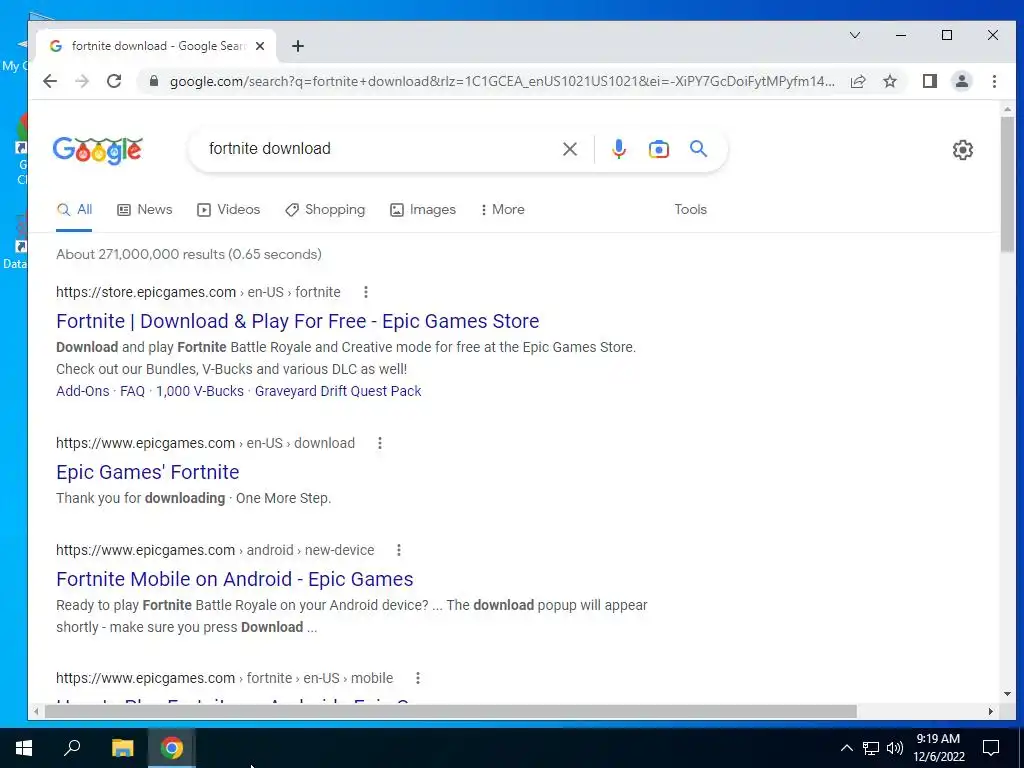
Task: Click into the fortnite download search field
Action: (x=379, y=149)
